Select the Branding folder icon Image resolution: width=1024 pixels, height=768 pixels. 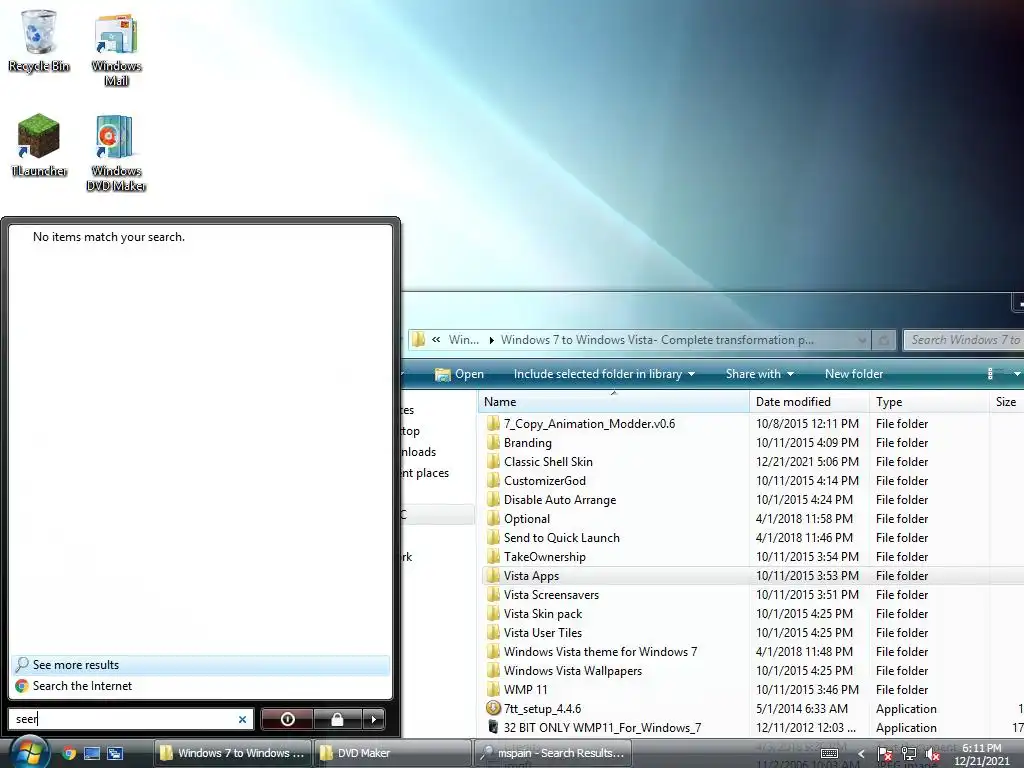pos(493,443)
